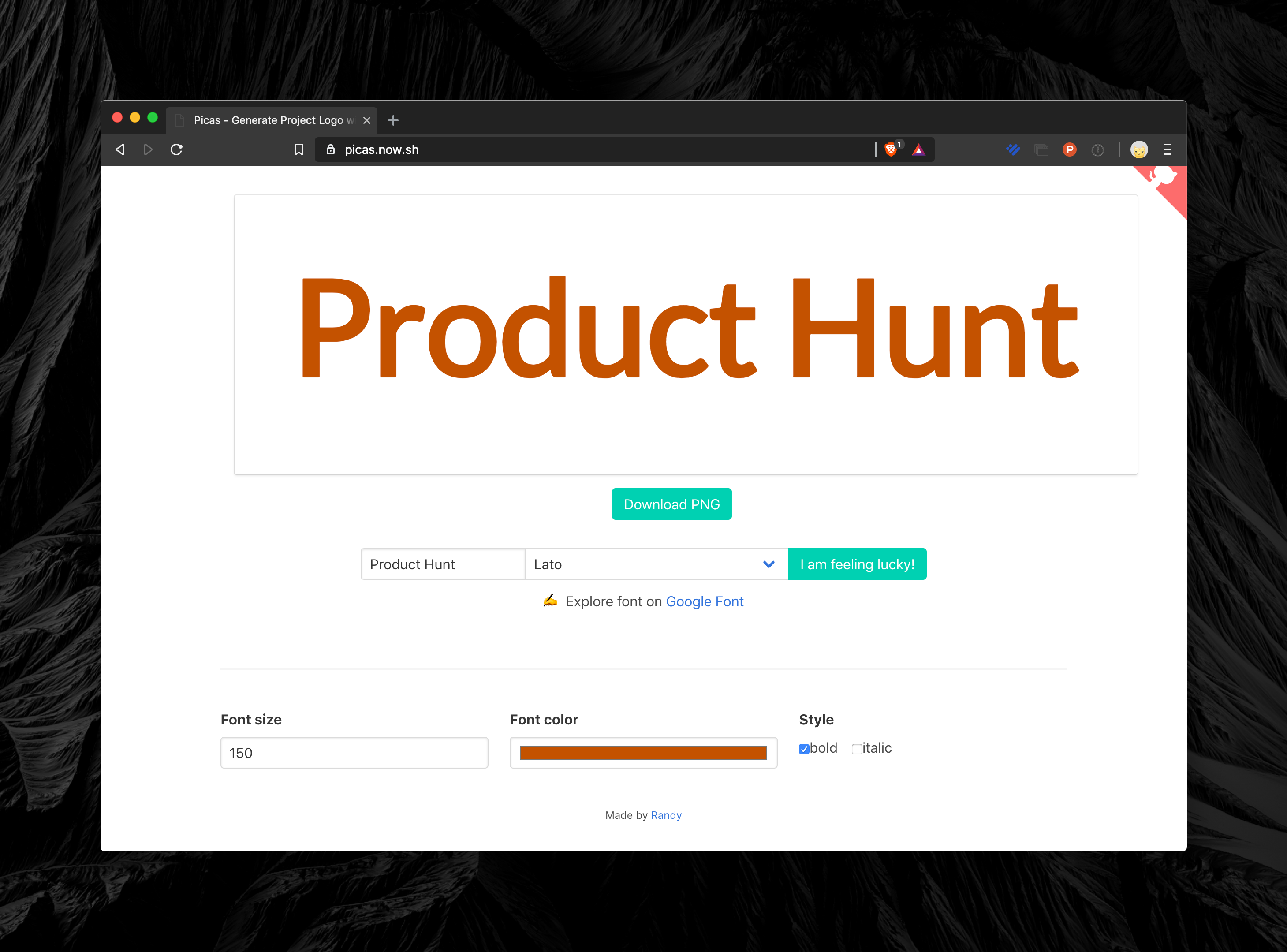Open the Randy author link
1287x952 pixels.
tap(666, 815)
